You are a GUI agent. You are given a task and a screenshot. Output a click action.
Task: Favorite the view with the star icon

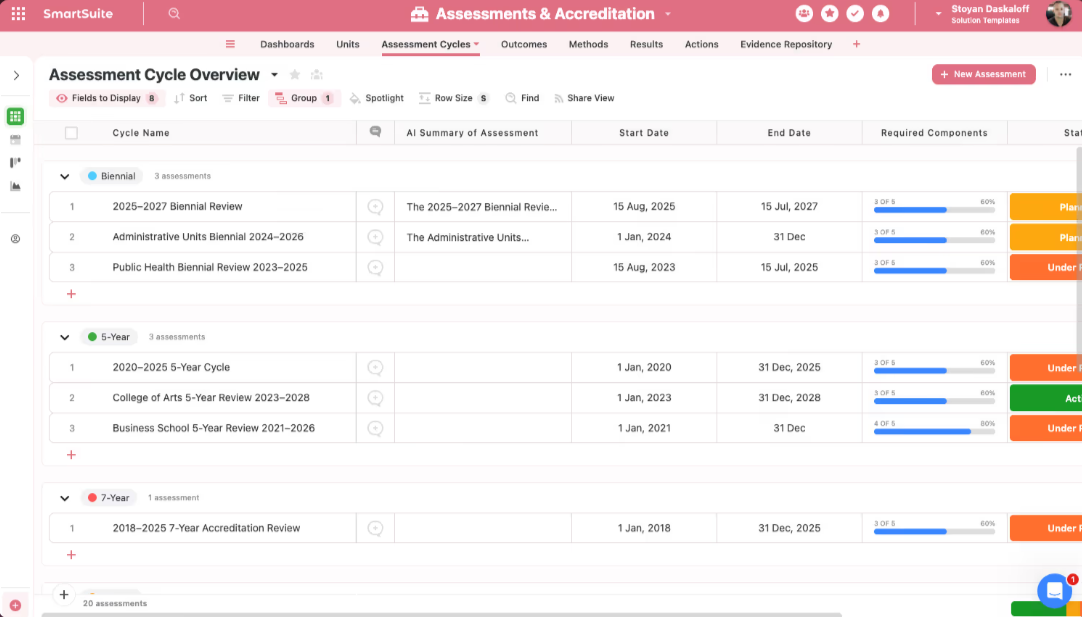[295, 75]
